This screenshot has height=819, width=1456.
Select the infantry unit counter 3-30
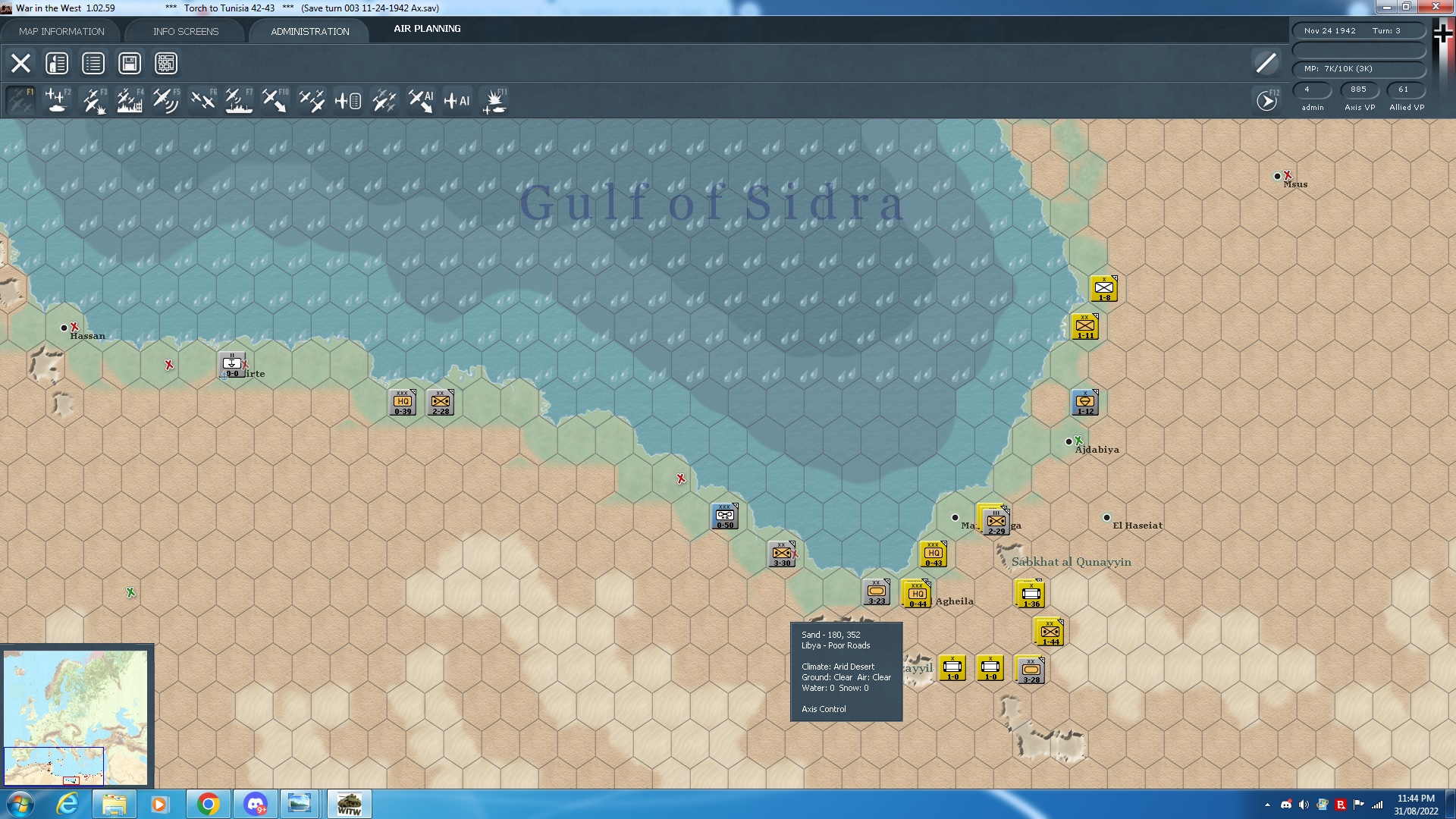[782, 554]
